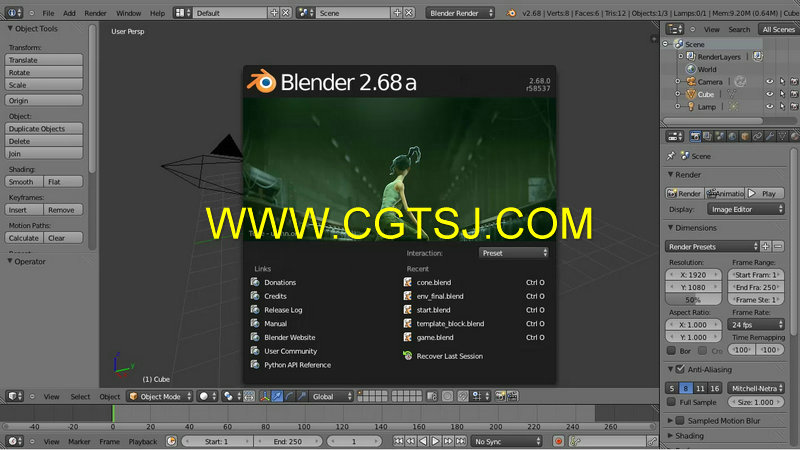
Task: Select the scale manipulator icon
Action: coord(302,396)
